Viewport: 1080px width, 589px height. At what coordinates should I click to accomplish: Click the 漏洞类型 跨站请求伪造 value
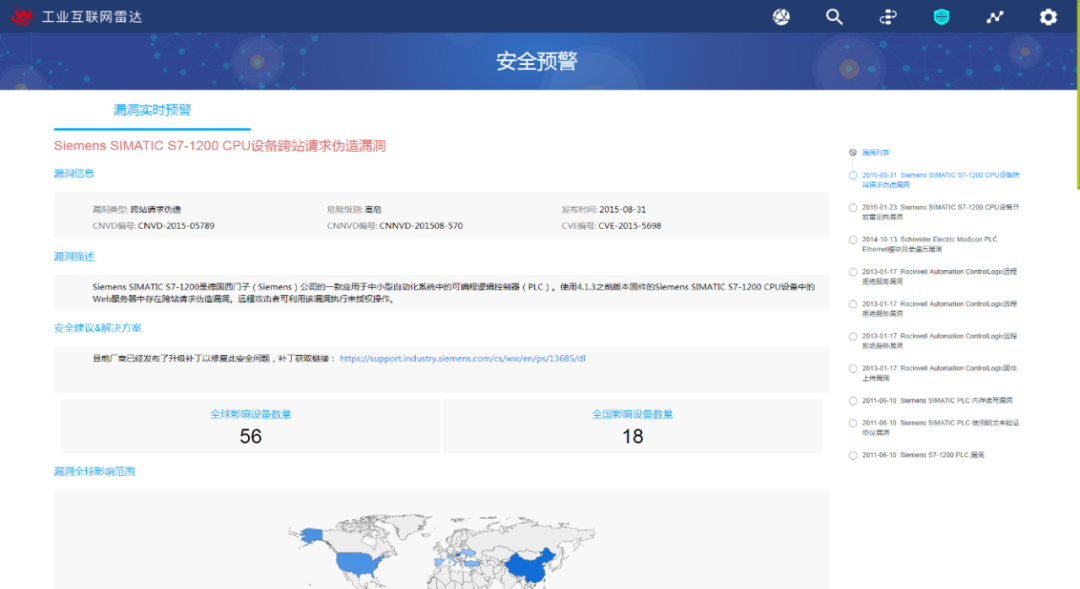tap(156, 209)
